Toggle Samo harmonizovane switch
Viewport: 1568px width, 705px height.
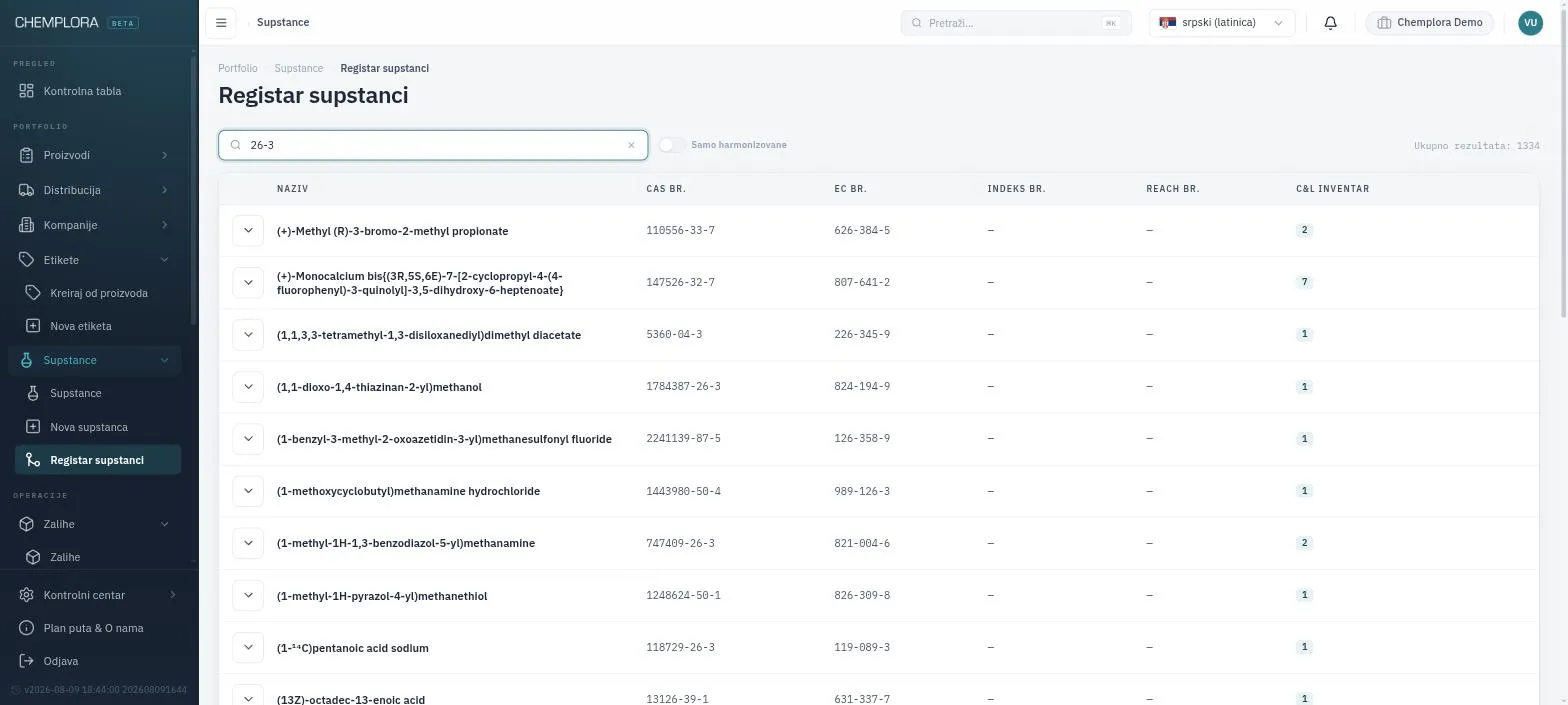tap(672, 145)
